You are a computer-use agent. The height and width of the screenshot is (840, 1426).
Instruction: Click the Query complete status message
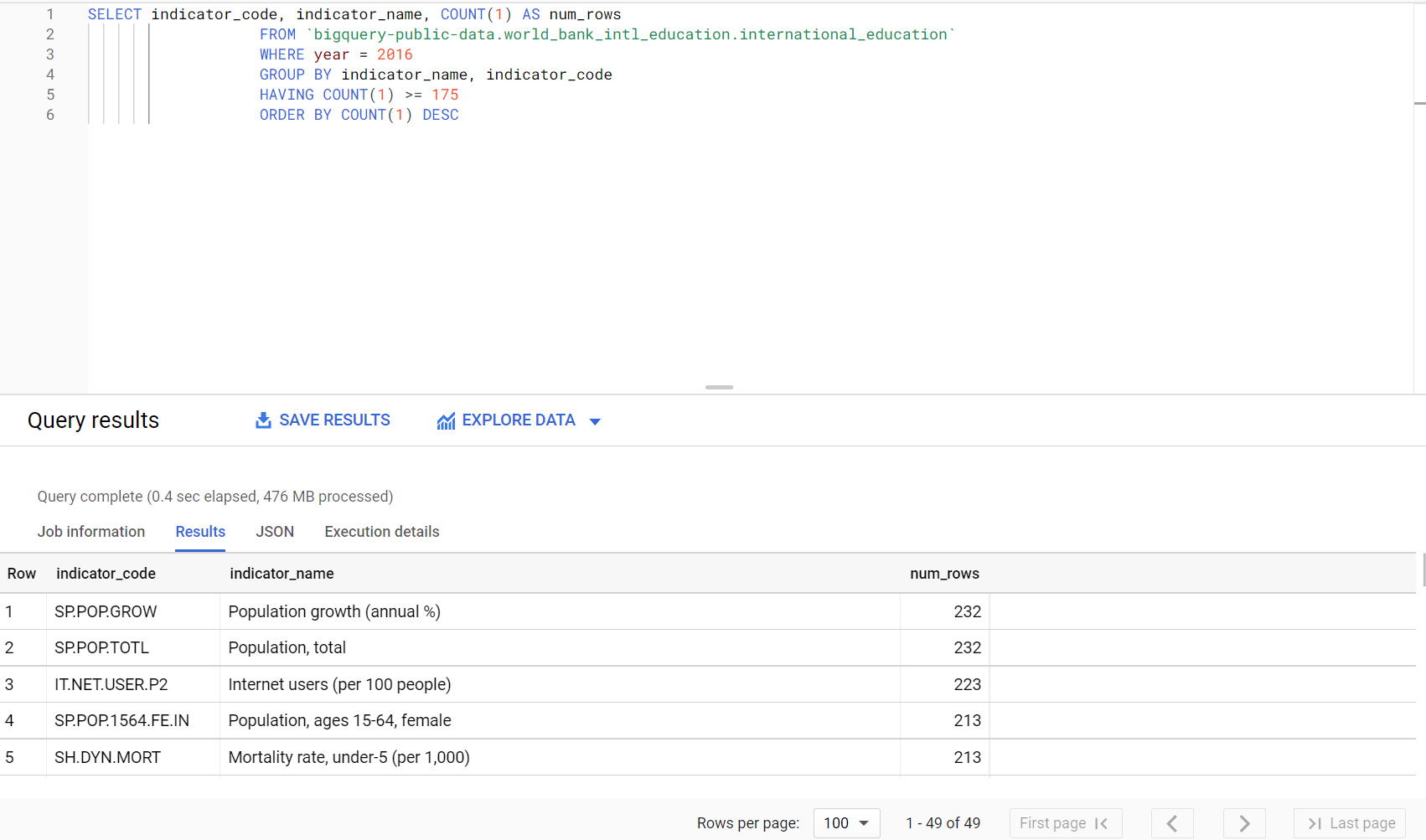[215, 497]
